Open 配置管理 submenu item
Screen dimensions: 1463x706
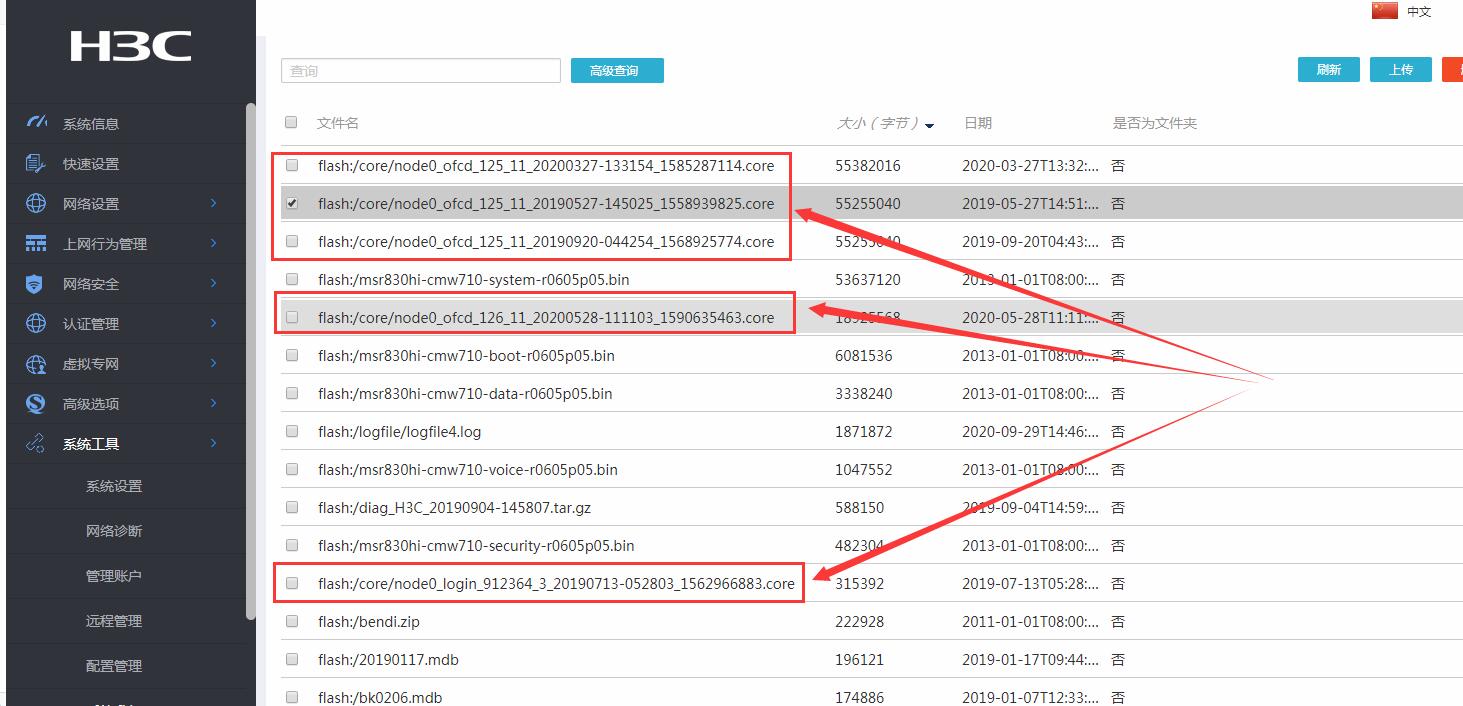114,666
